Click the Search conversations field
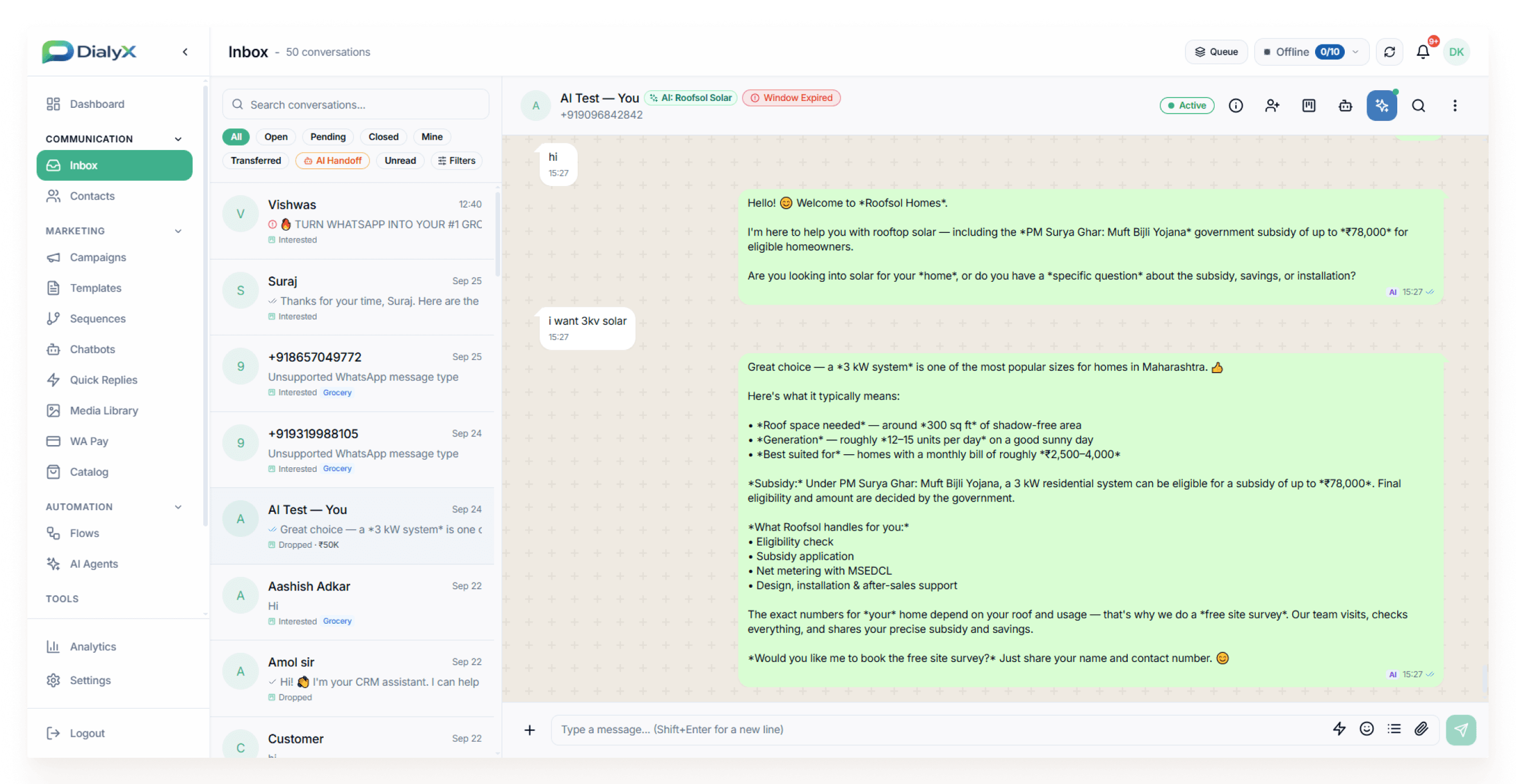This screenshot has height=784, width=1516. coord(356,104)
